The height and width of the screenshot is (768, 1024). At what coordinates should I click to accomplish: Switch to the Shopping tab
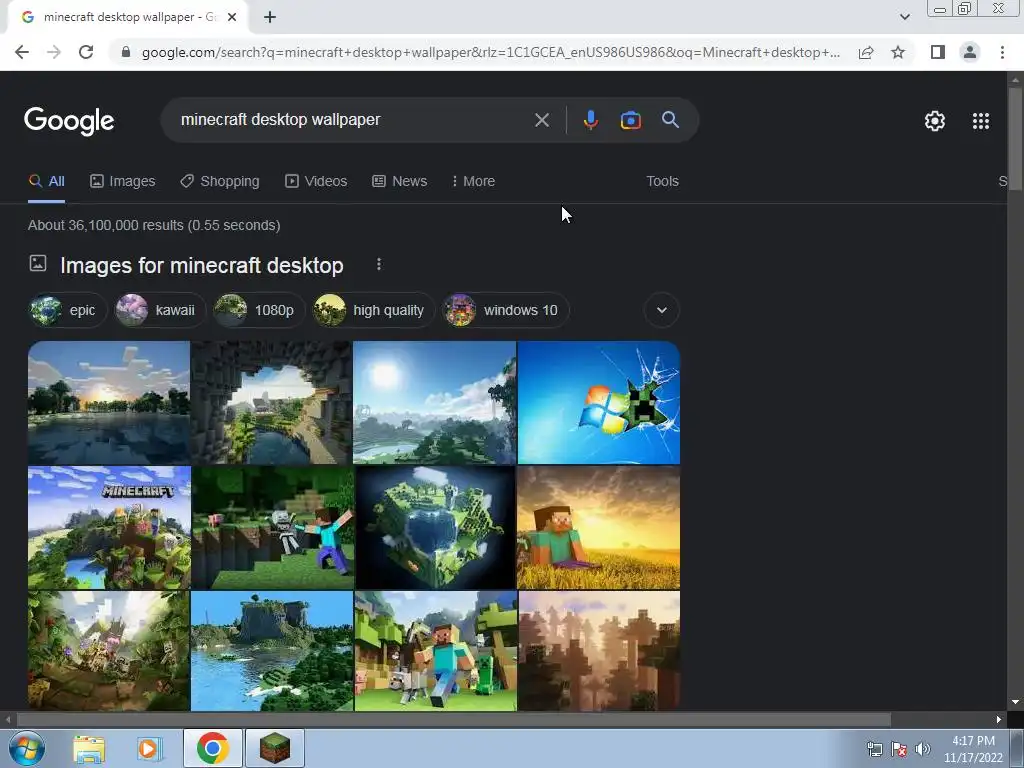click(x=220, y=182)
